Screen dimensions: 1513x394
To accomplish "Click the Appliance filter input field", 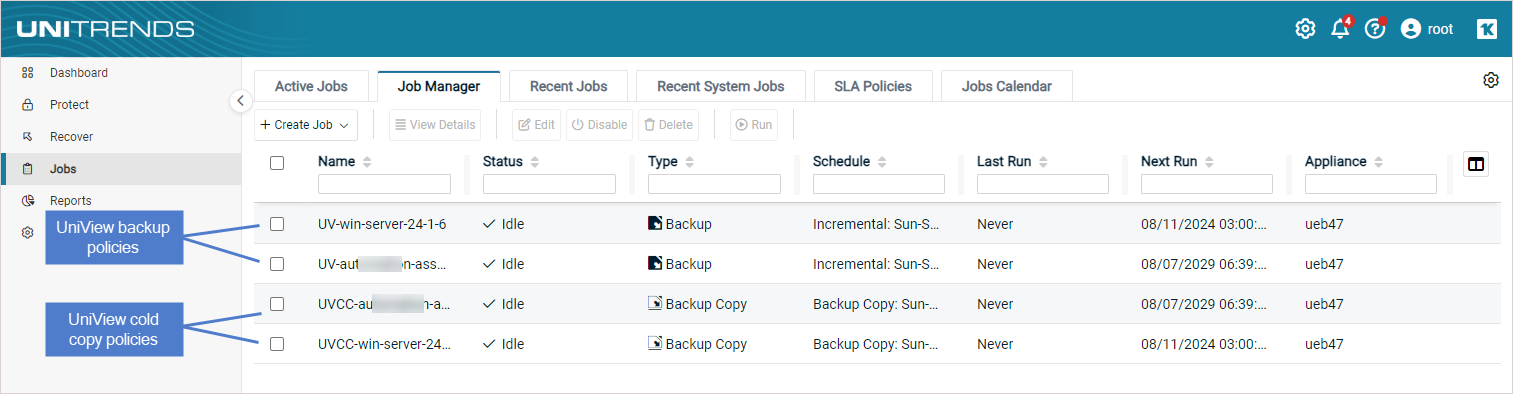I will pyautogui.click(x=1371, y=184).
